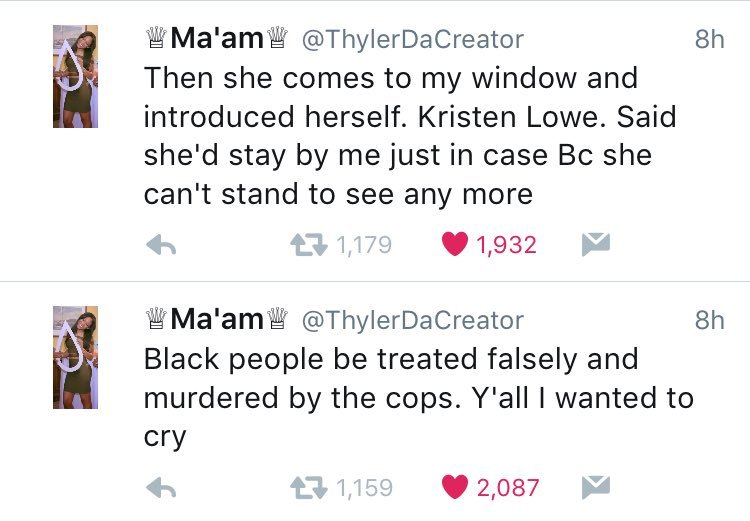The height and width of the screenshot is (521, 750).
Task: Reply to the Kristen Lowe tweet
Action: click(161, 245)
